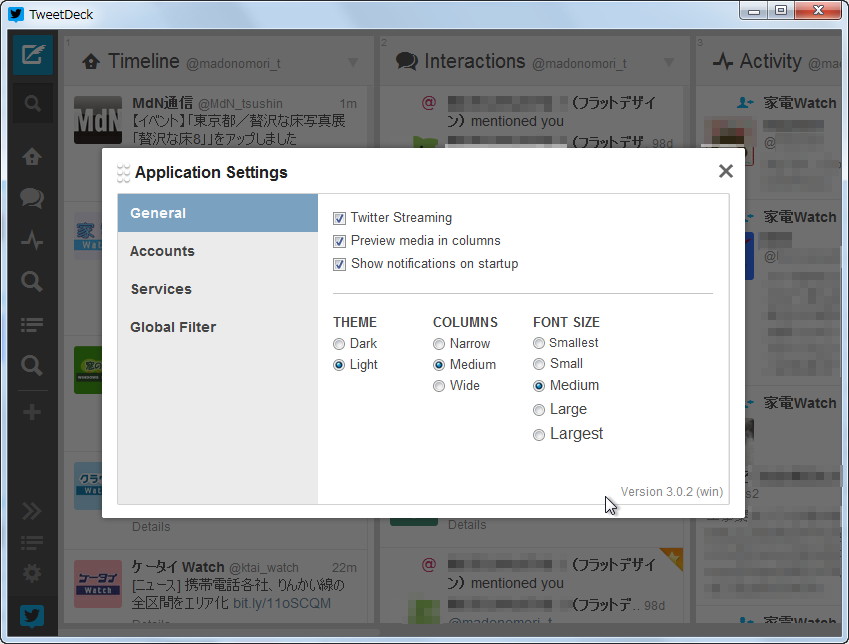The height and width of the screenshot is (644, 849).
Task: Open Notifications using the chat bubble icon
Action: click(31, 199)
